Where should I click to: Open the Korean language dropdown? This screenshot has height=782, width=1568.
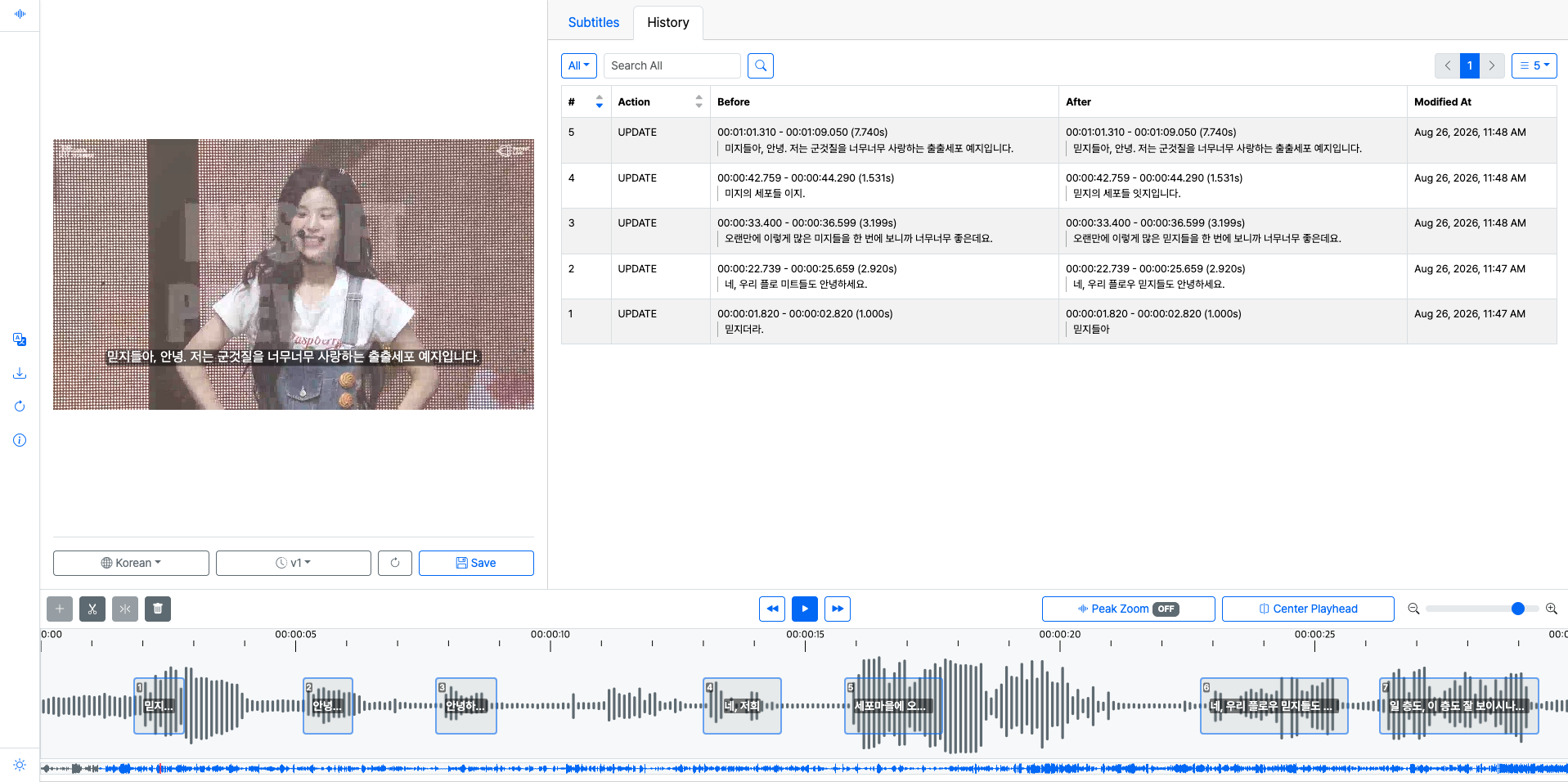coord(131,563)
